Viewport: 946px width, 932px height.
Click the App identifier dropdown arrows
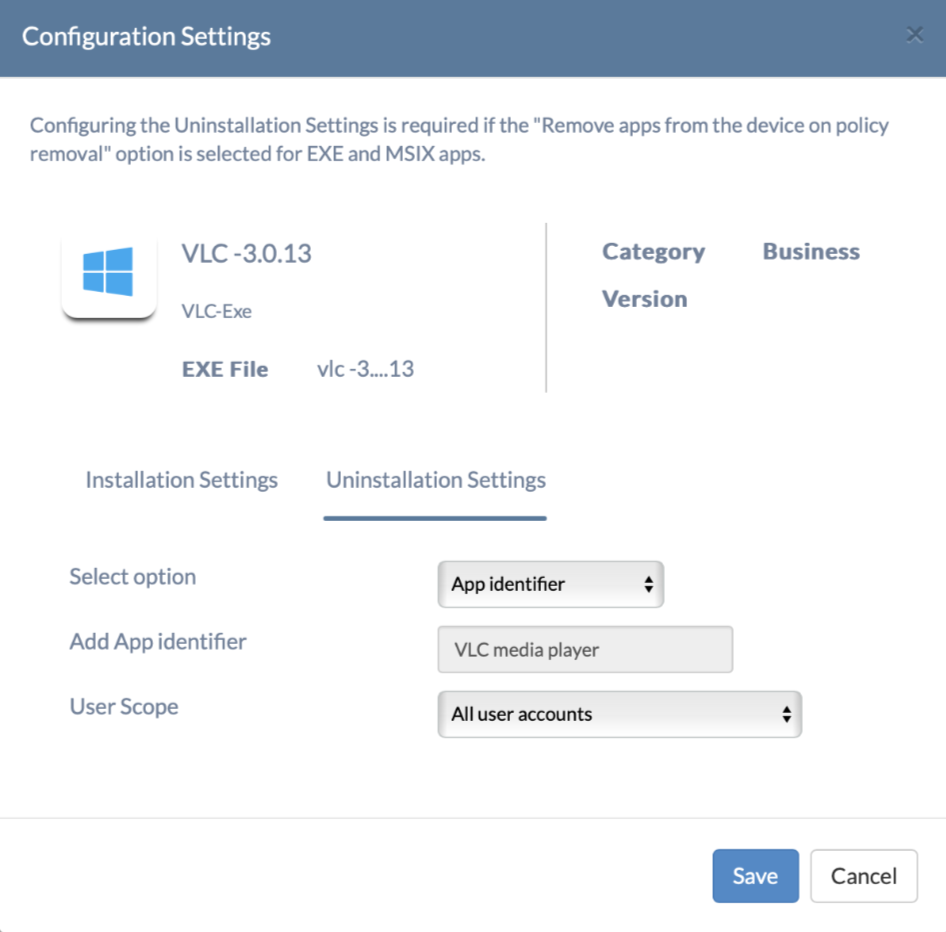coord(649,584)
